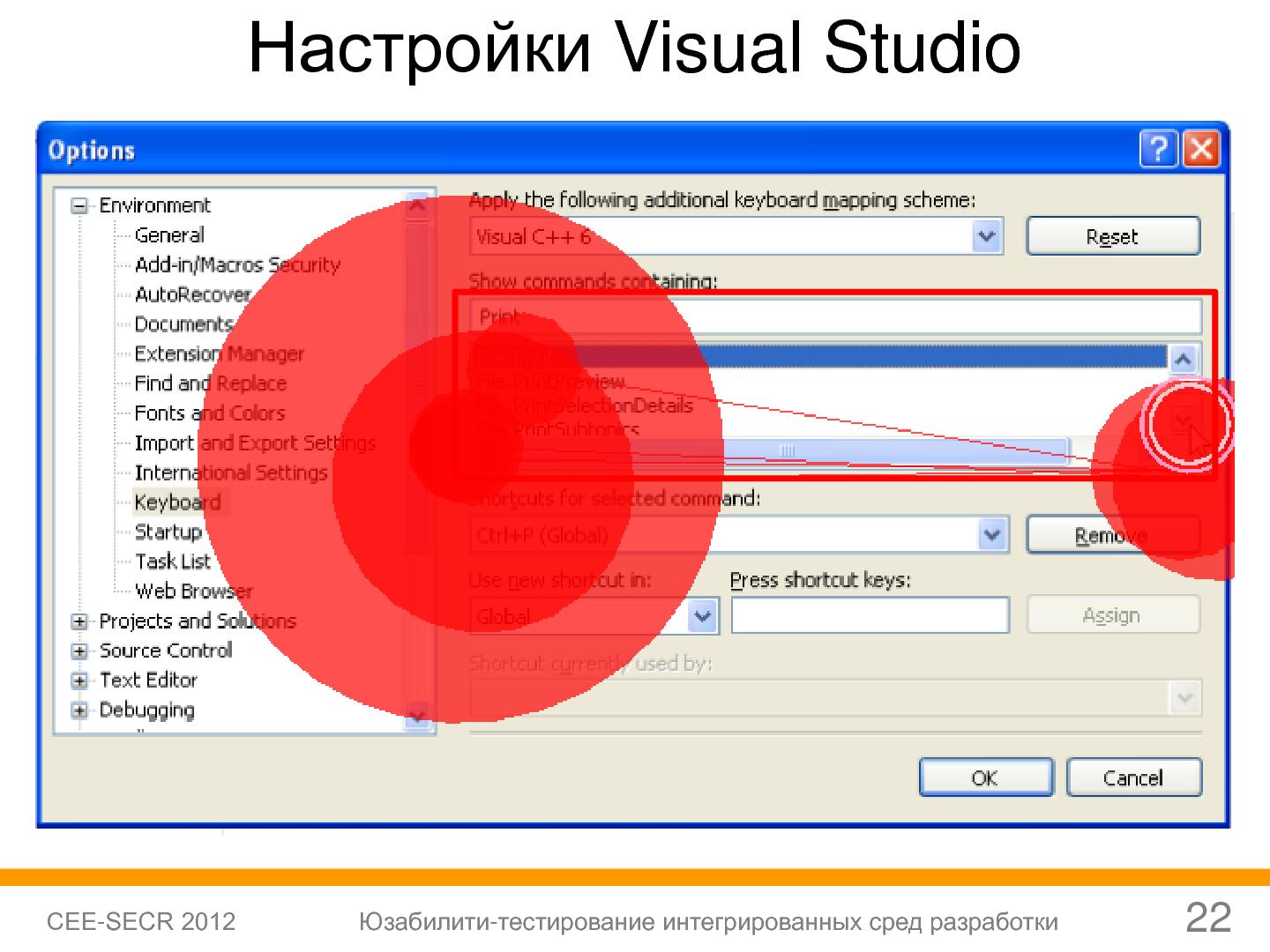Click the command list horizontal scrollbar thumb
The image size is (1270, 952).
pyautogui.click(x=788, y=451)
